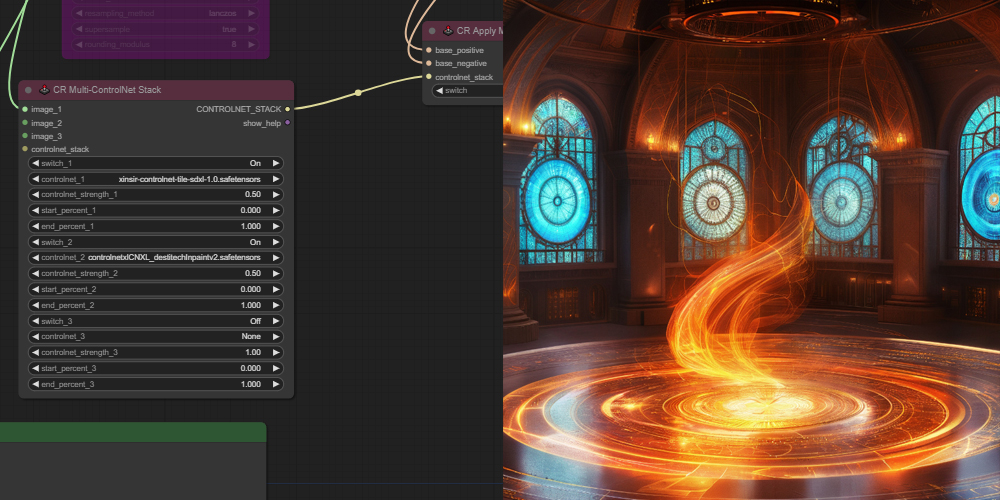1000x500 pixels.
Task: Click the switch widget in CR Apply node
Action: (x=467, y=91)
